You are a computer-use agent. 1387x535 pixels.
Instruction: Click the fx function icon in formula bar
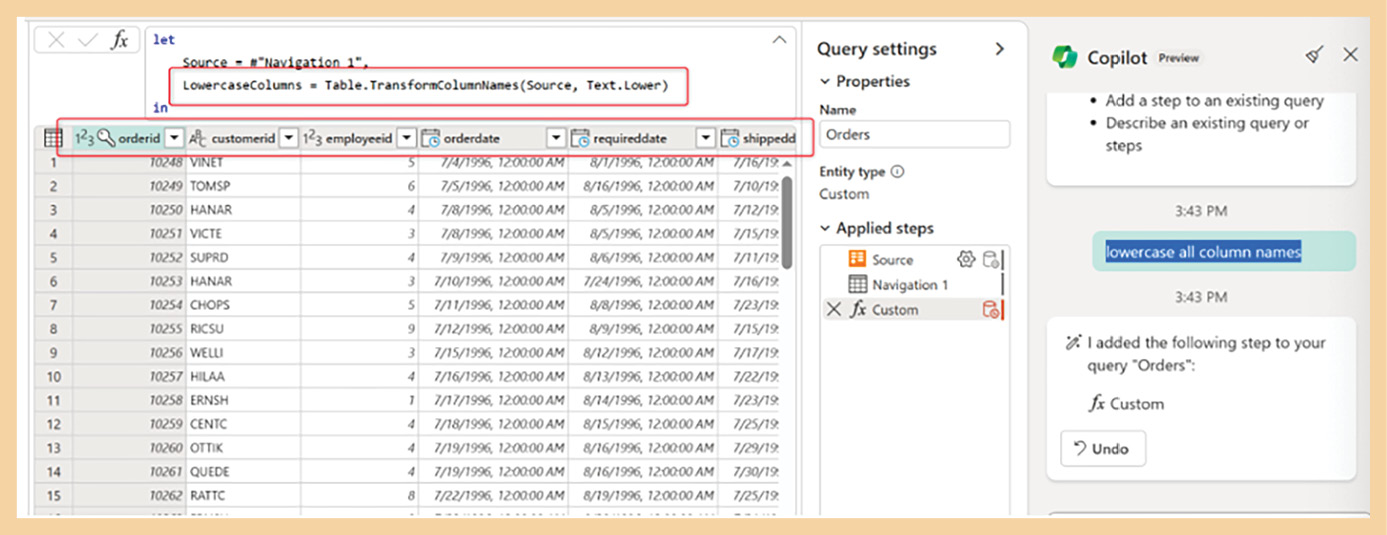coord(120,40)
